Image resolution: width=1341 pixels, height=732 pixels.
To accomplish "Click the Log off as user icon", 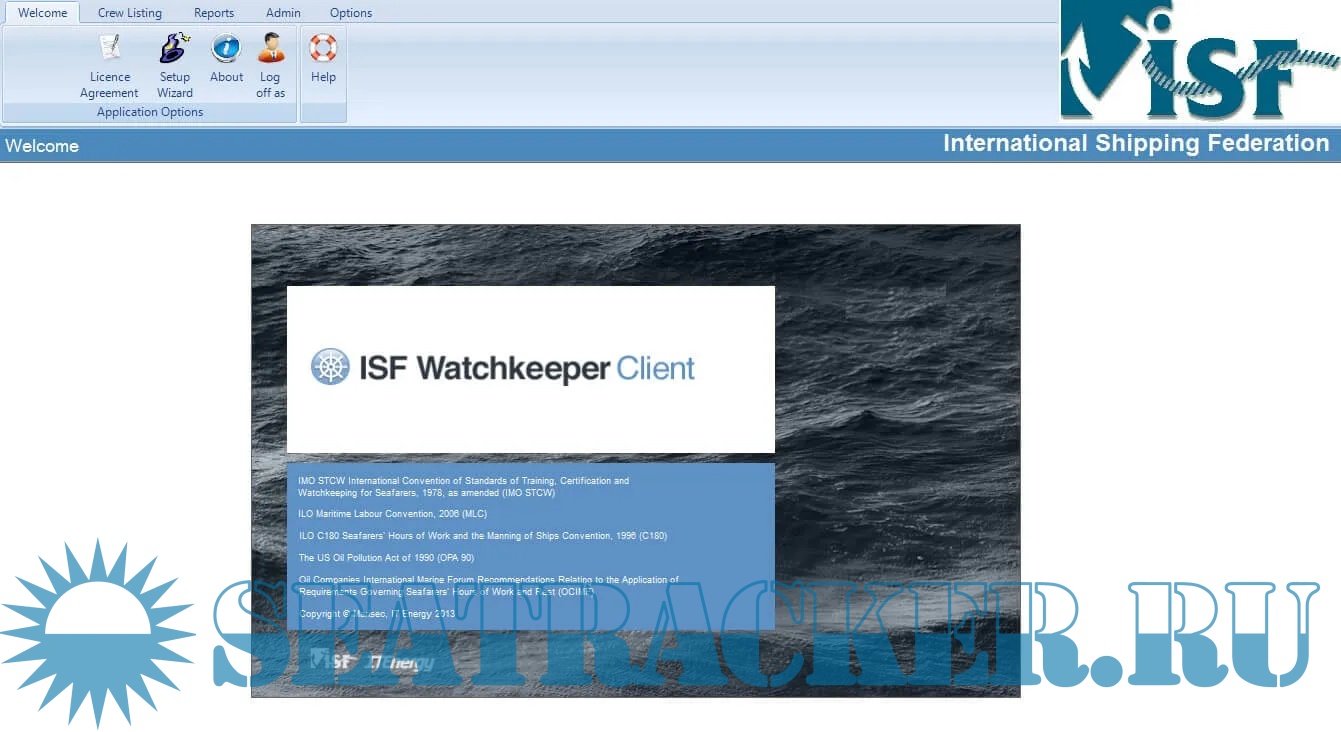I will click(x=270, y=49).
